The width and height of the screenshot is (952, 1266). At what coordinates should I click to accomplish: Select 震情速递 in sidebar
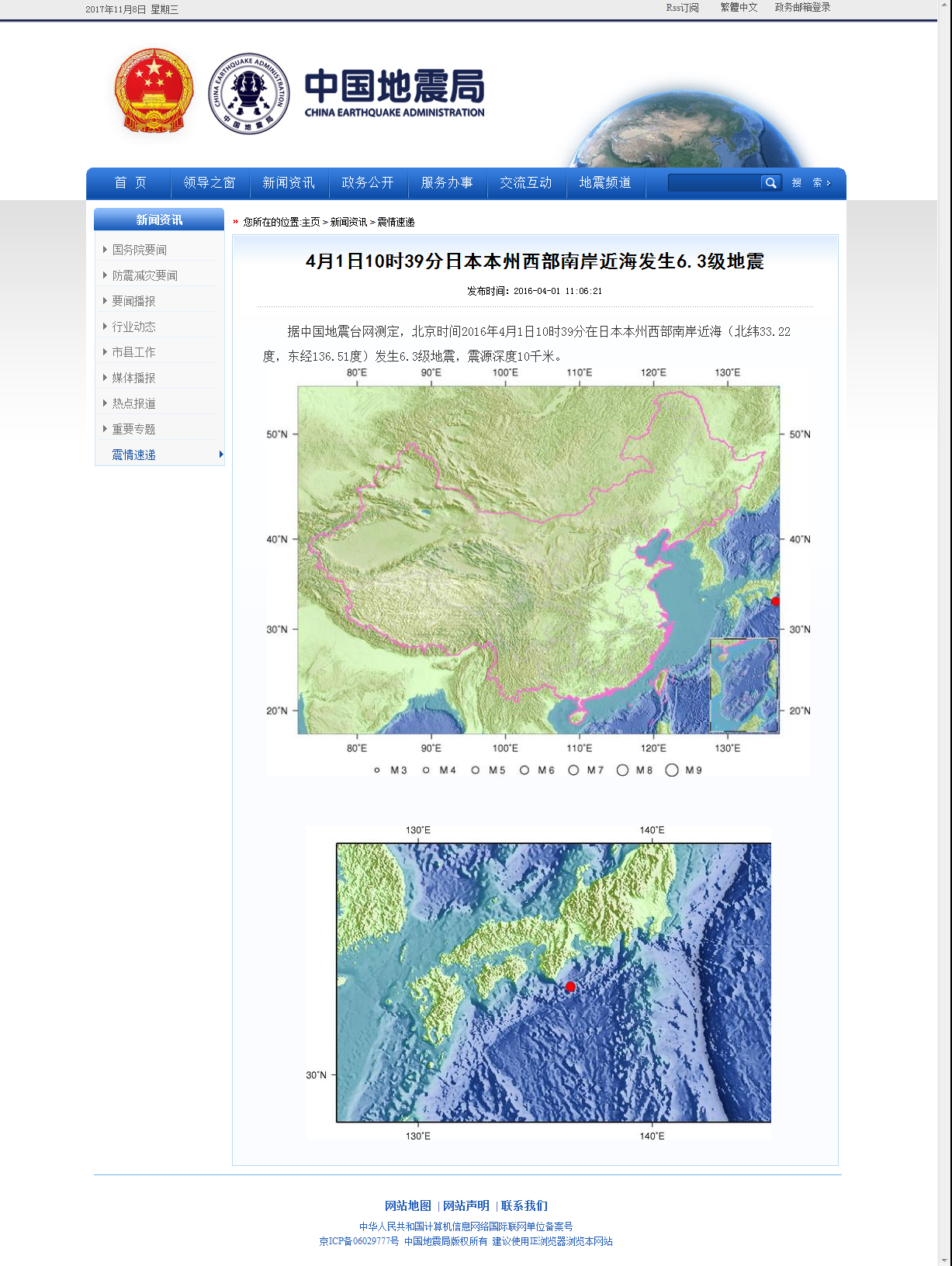133,455
